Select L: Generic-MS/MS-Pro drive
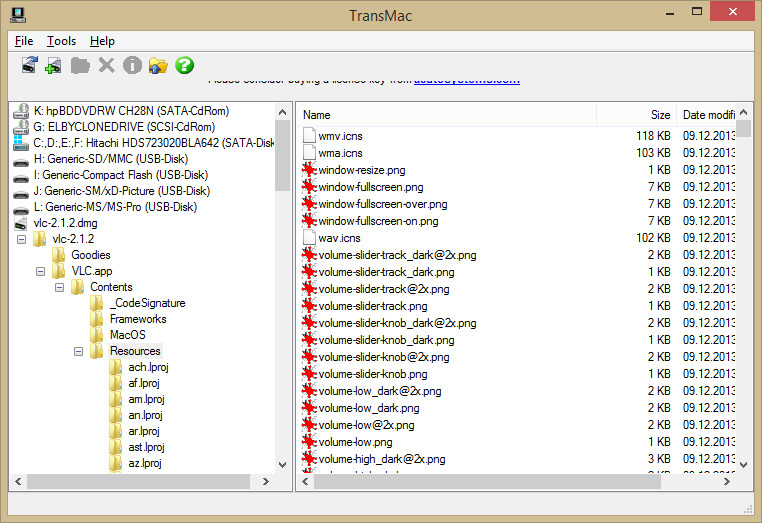 pos(115,207)
